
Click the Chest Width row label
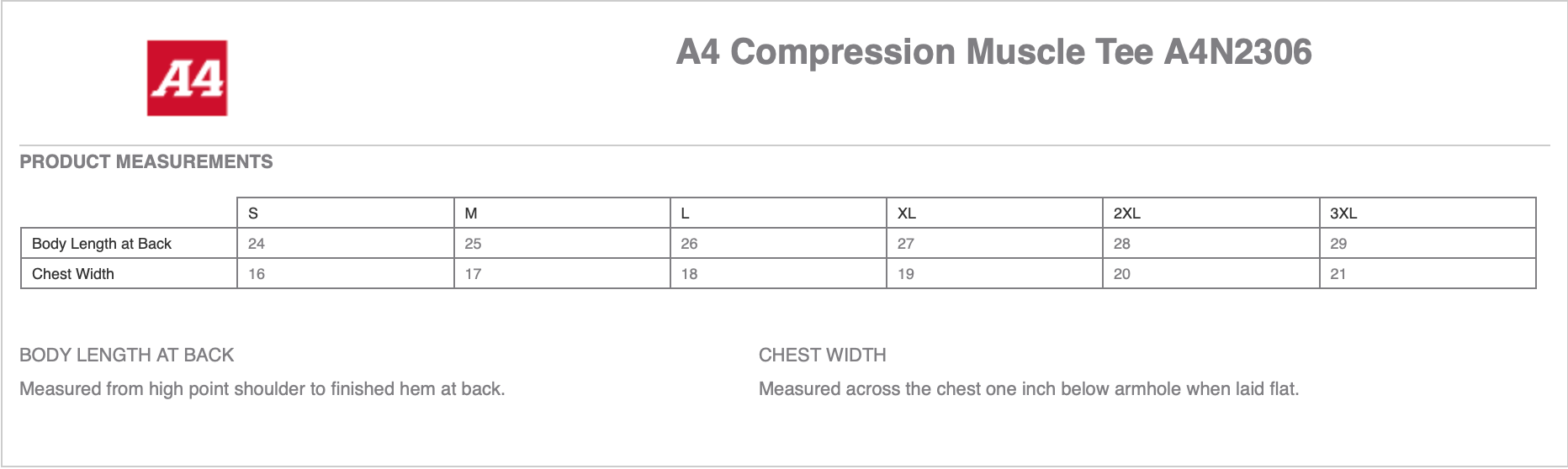pos(73,274)
